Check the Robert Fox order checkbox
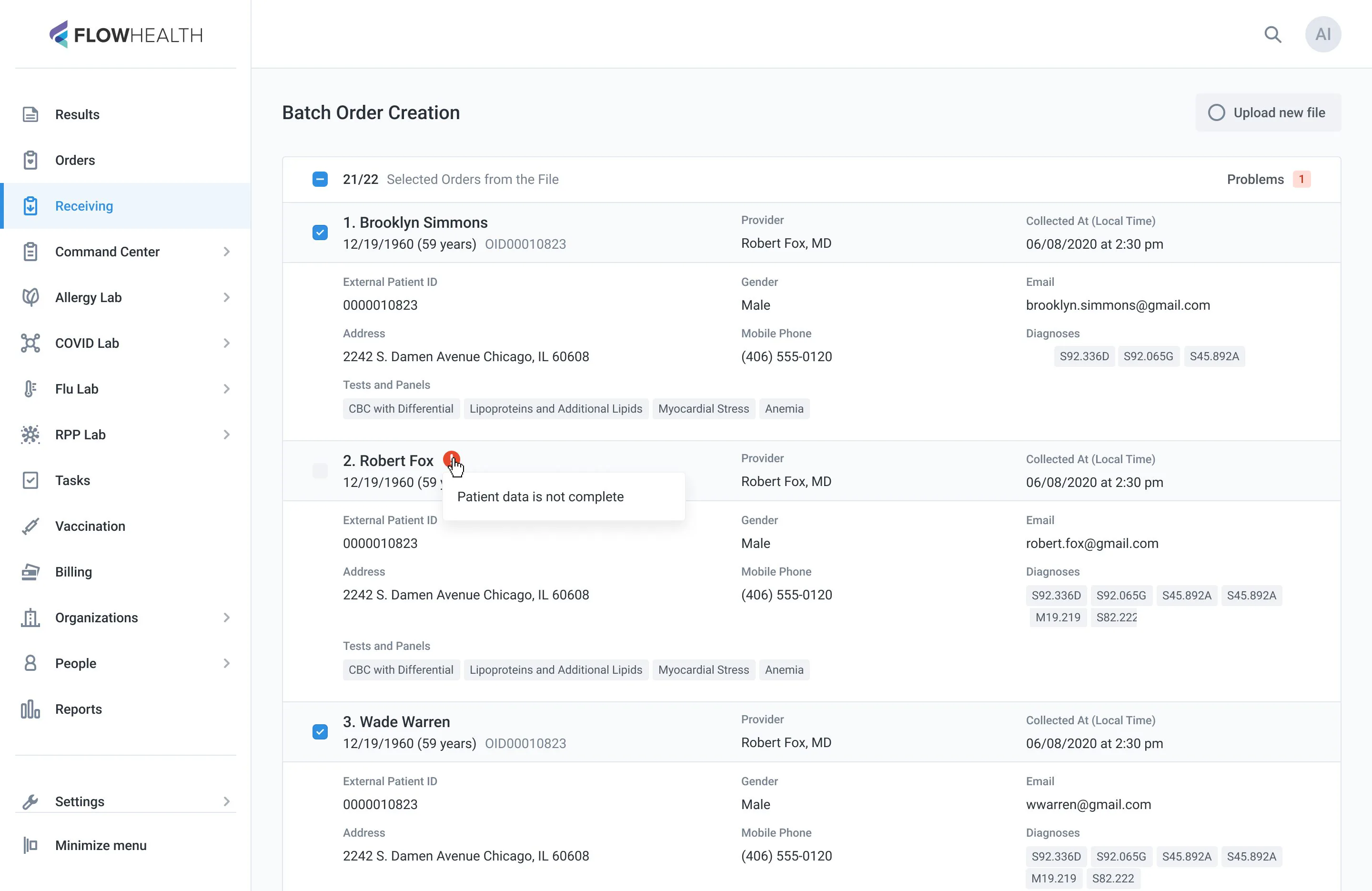Screen dimensions: 1372x891 [320, 471]
